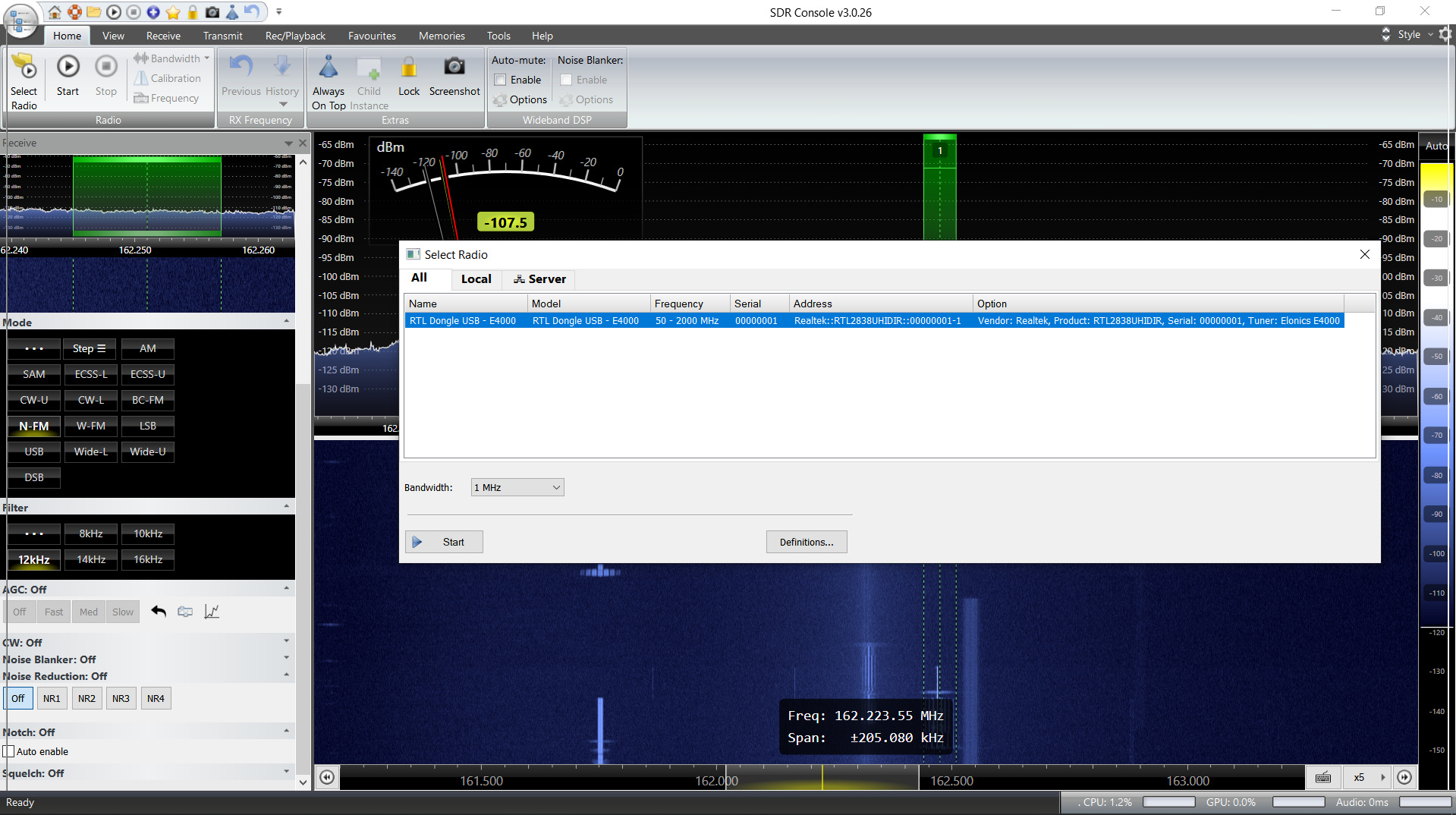
Task: Click the Definitions... button
Action: (806, 542)
